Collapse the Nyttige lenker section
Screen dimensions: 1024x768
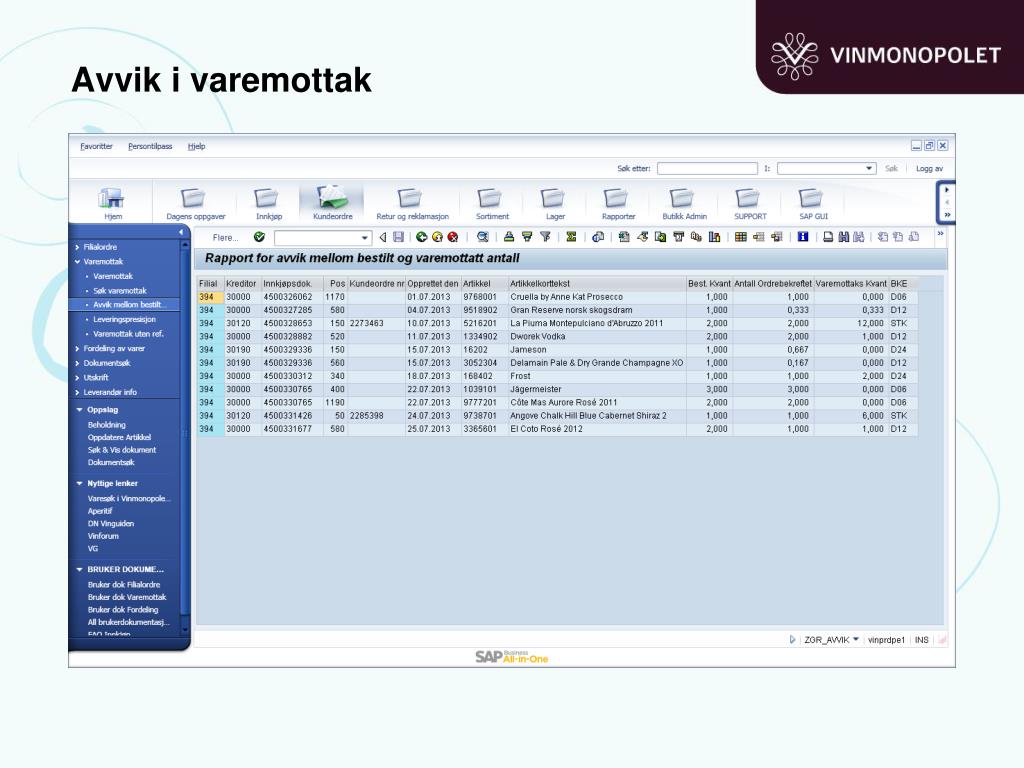point(80,484)
